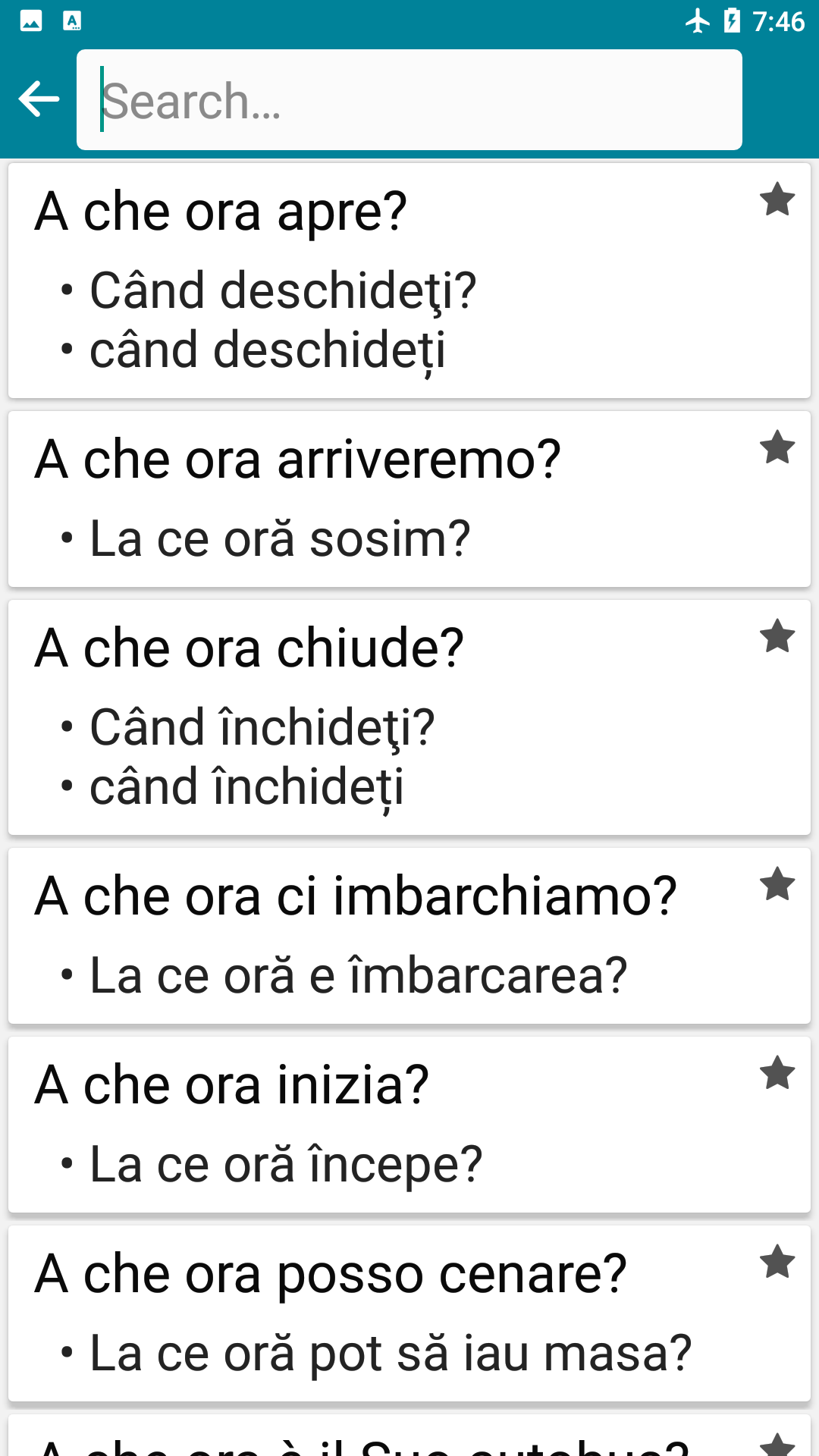819x1456 pixels.
Task: Open the 'A che ora apre?' card
Action: 221,212
